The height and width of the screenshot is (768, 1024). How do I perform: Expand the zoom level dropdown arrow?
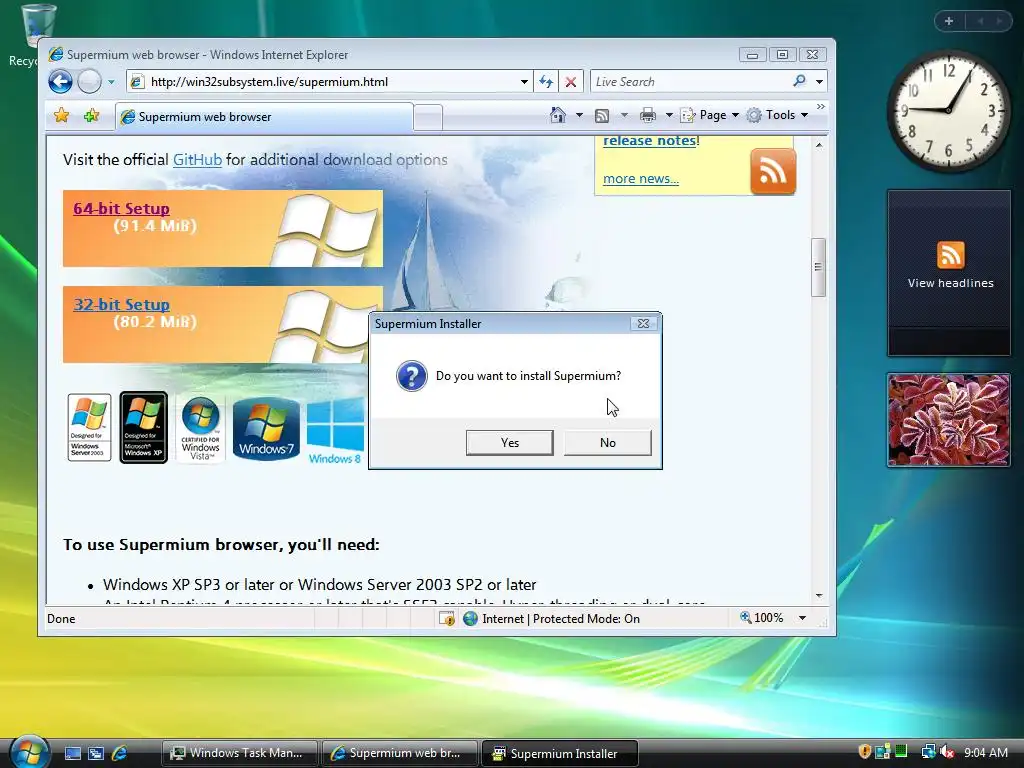point(802,618)
